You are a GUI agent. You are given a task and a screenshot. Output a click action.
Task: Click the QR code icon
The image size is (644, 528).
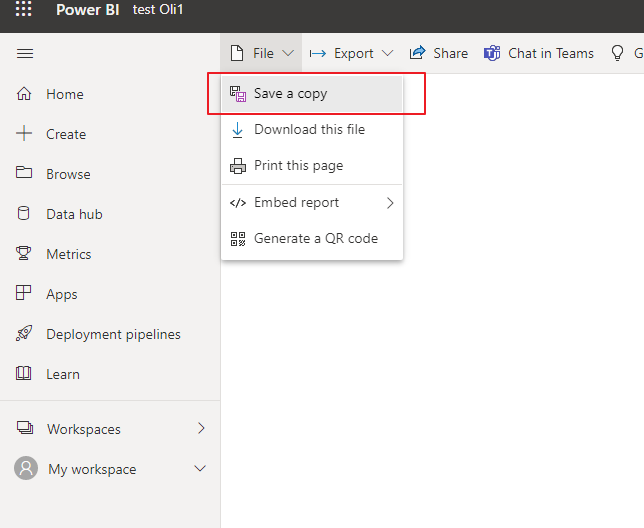click(x=238, y=239)
